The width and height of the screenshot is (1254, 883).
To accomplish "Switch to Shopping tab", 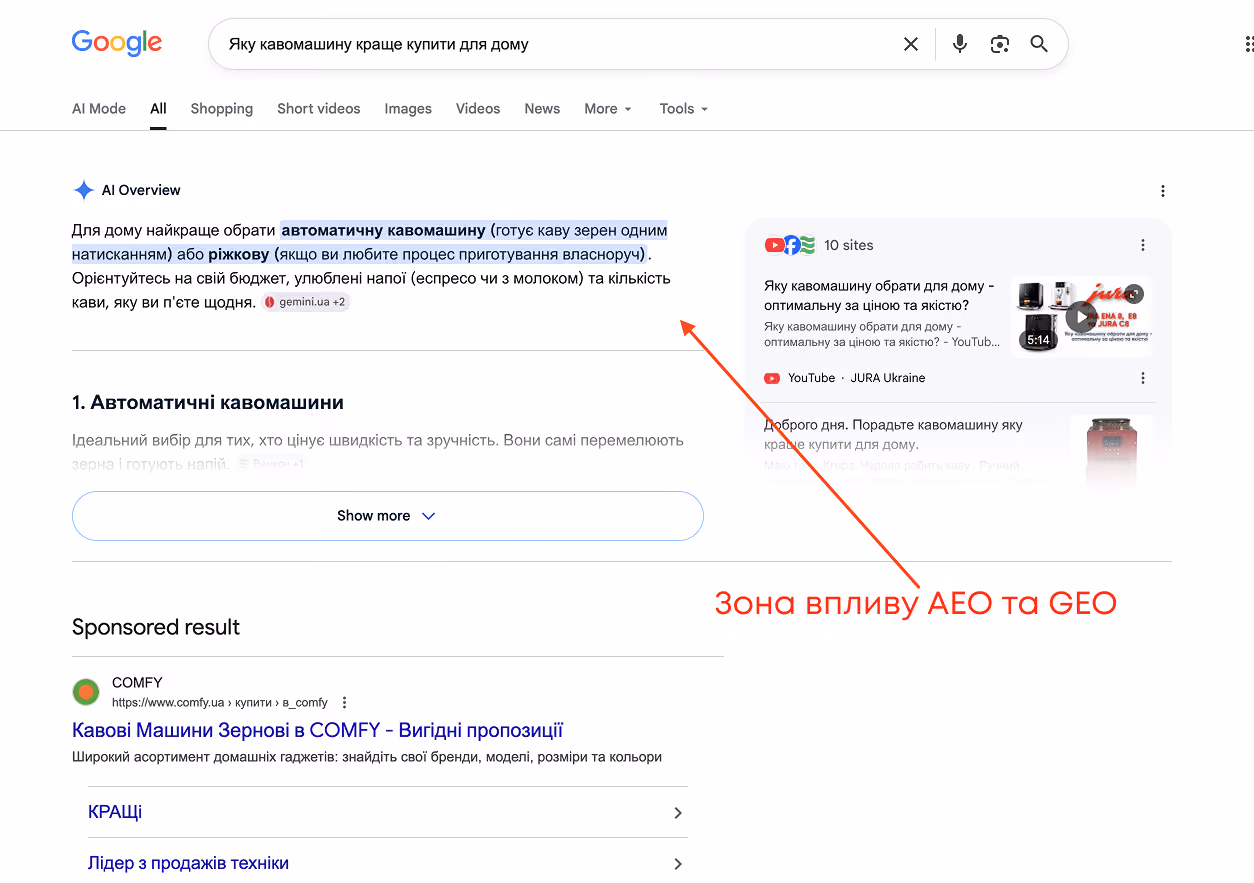I will click(x=222, y=109).
